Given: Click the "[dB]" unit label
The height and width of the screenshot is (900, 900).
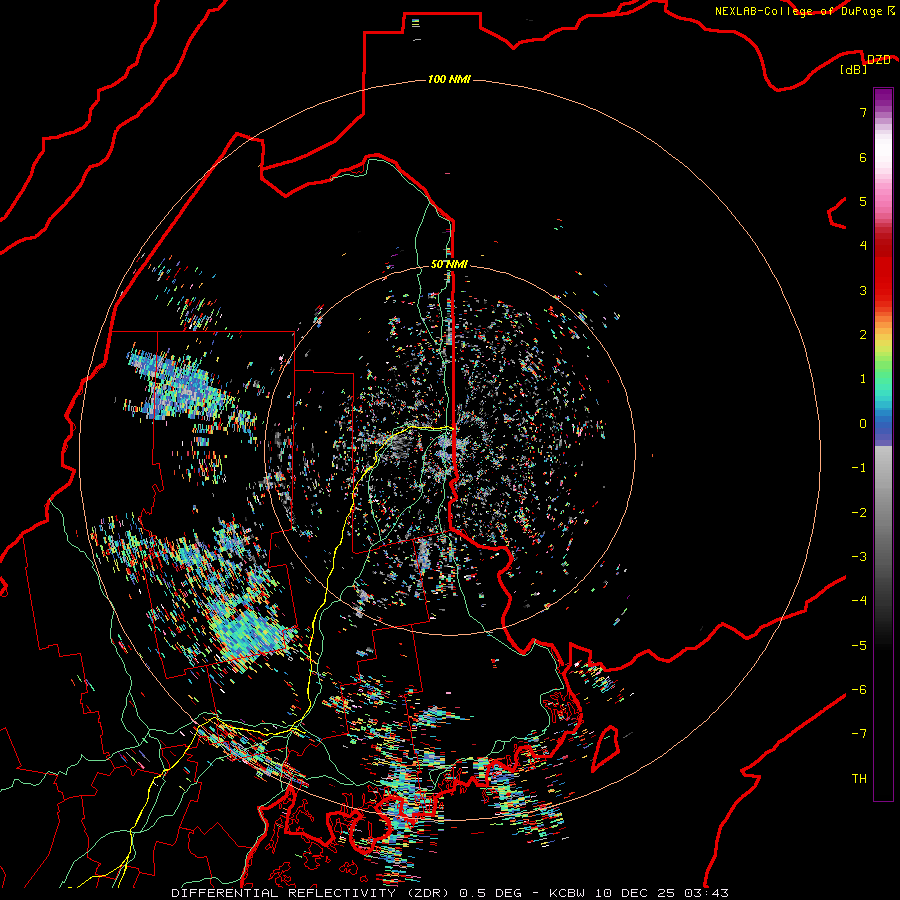Looking at the screenshot, I should (x=854, y=70).
